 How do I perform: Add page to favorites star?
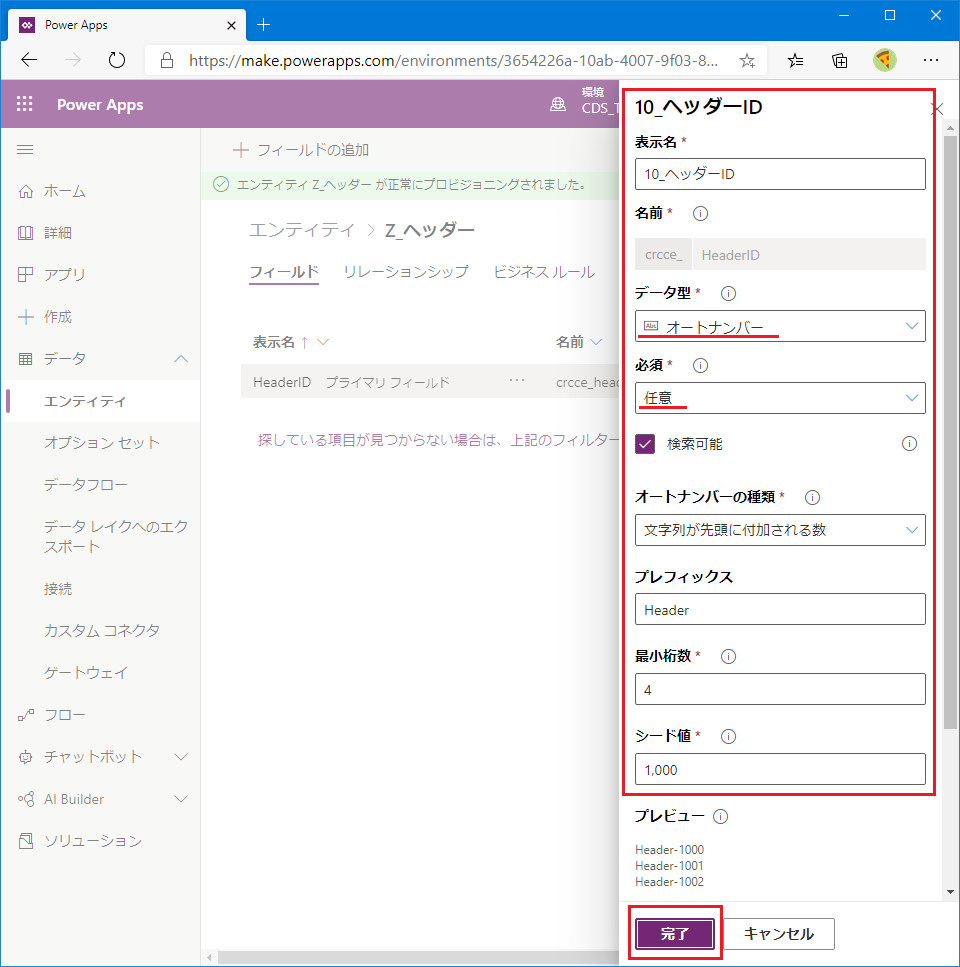[x=747, y=60]
